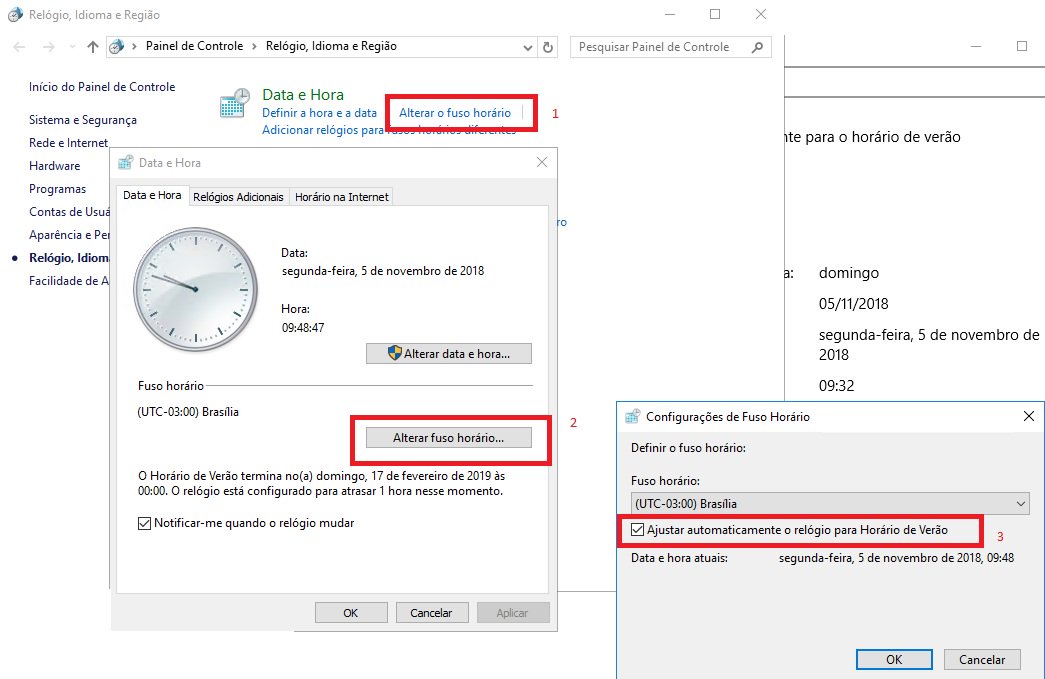Click 05/11/2018 in the background window
This screenshot has width=1045, height=679.
pyautogui.click(x=854, y=304)
